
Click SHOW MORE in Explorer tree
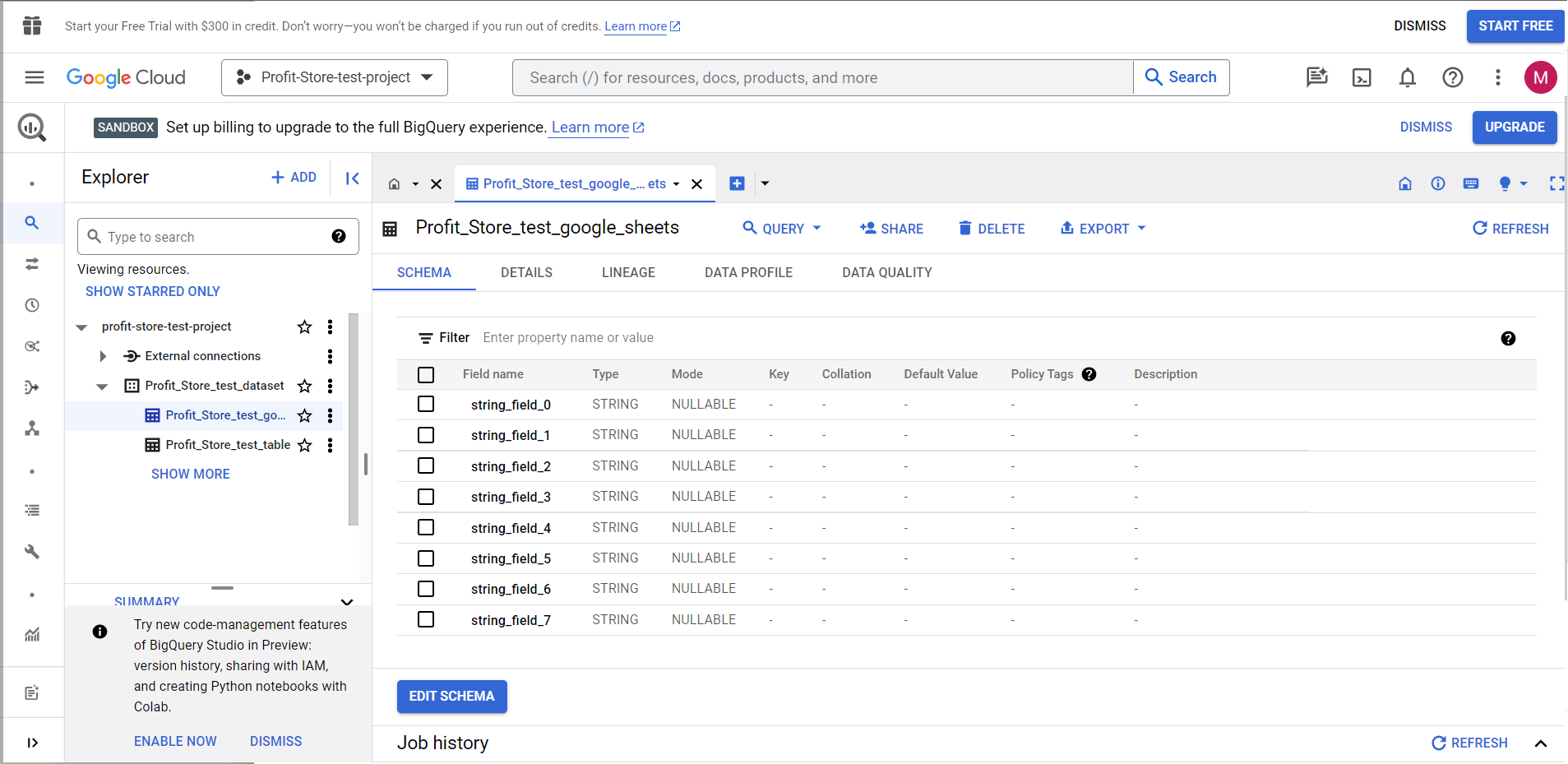[x=191, y=474]
